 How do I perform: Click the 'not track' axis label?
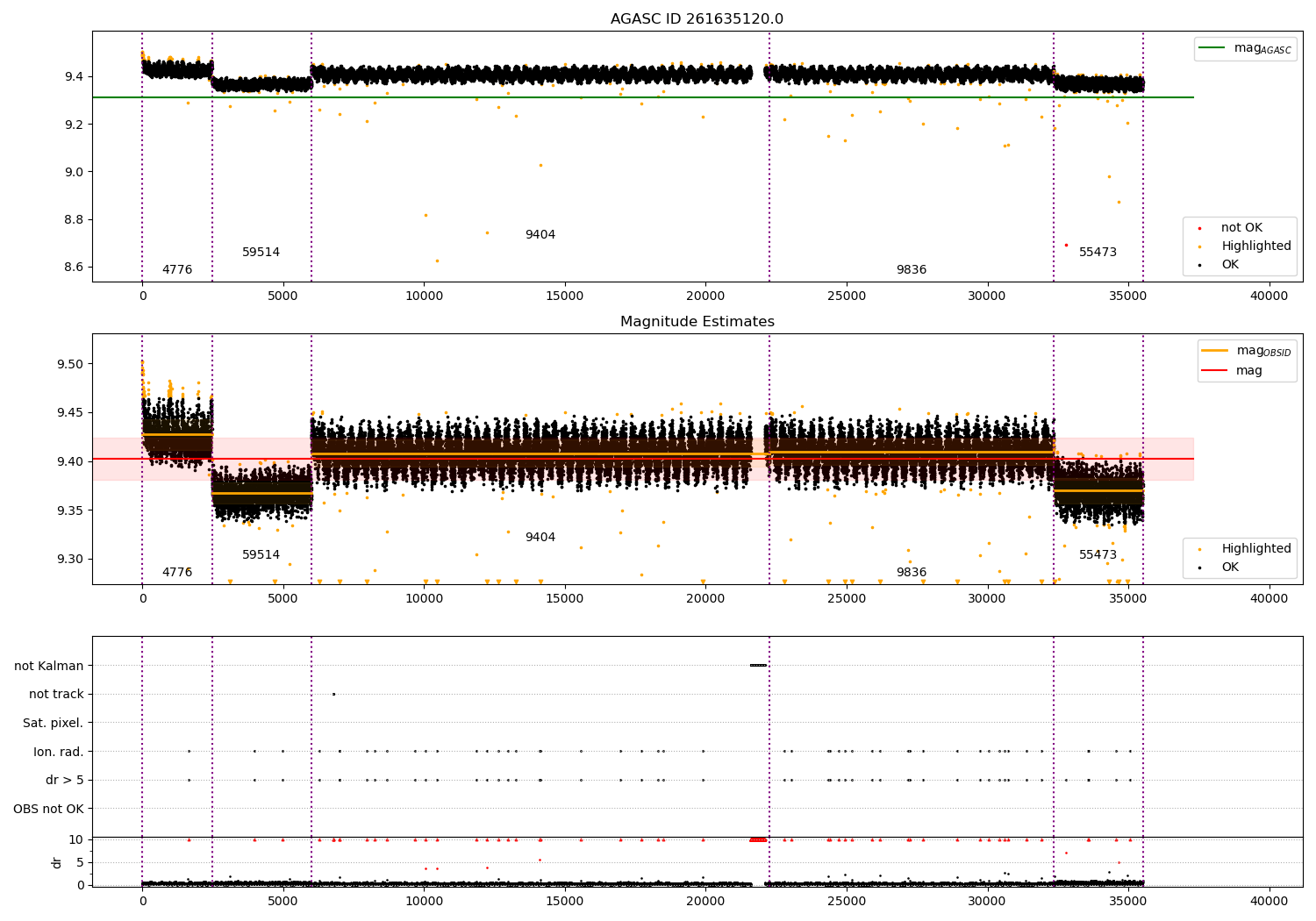pyautogui.click(x=56, y=695)
